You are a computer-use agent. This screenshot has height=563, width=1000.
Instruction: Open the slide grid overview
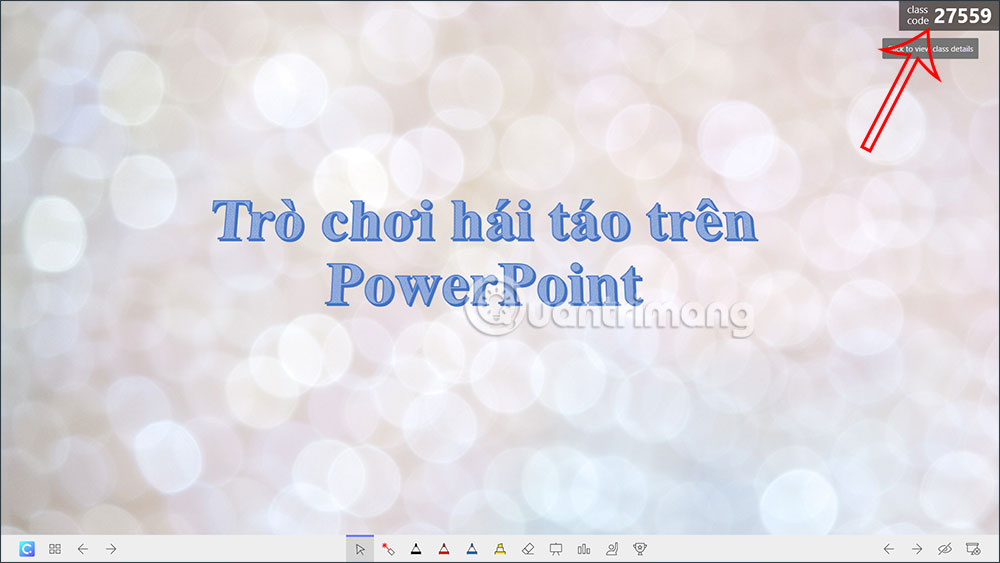[x=55, y=549]
